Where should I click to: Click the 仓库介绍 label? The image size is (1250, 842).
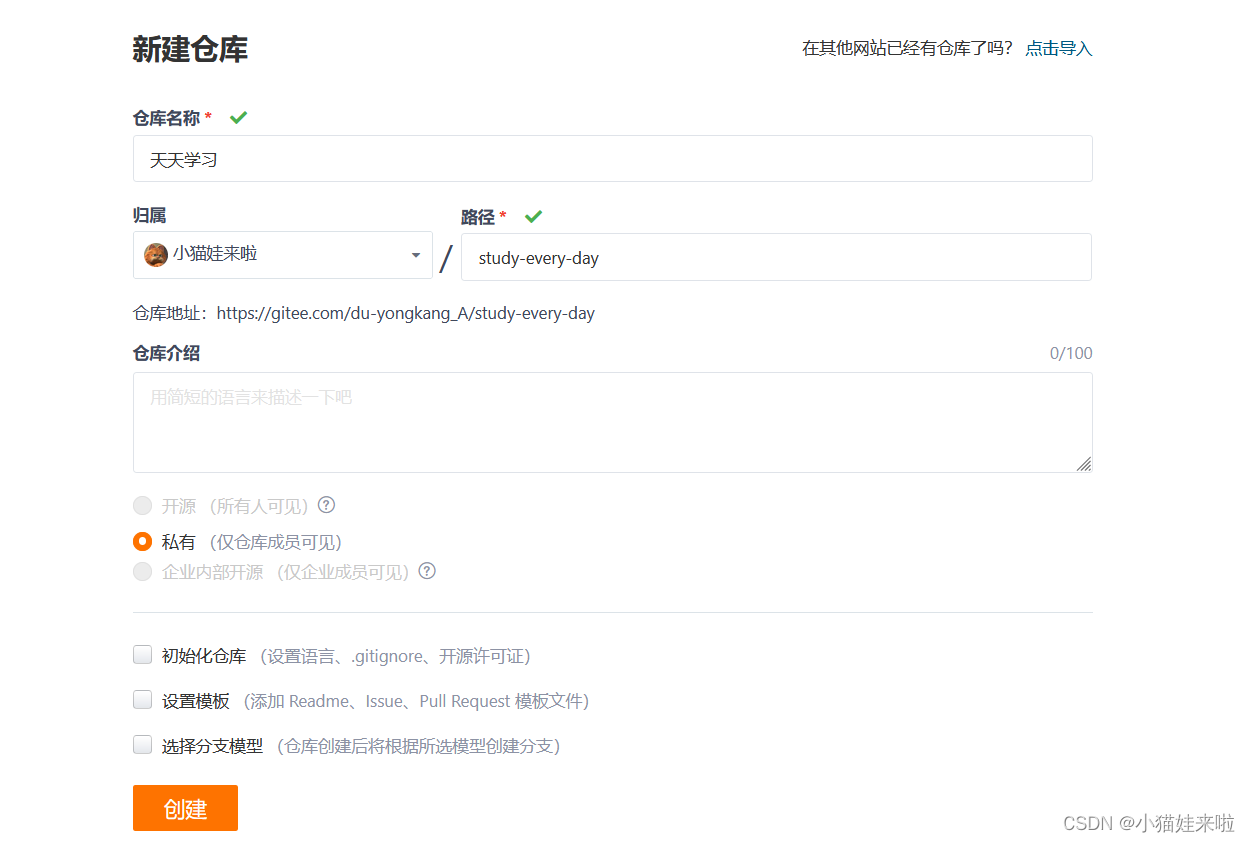point(166,353)
